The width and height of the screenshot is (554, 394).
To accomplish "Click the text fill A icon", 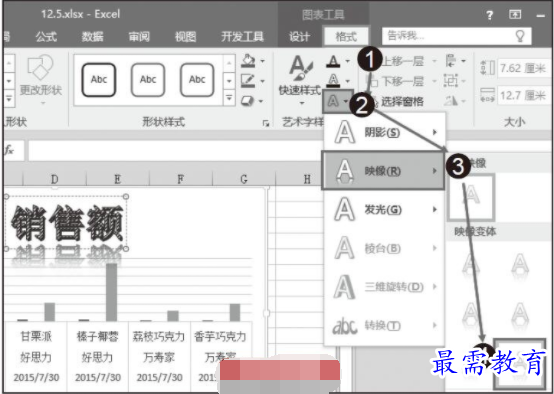I will coord(333,61).
